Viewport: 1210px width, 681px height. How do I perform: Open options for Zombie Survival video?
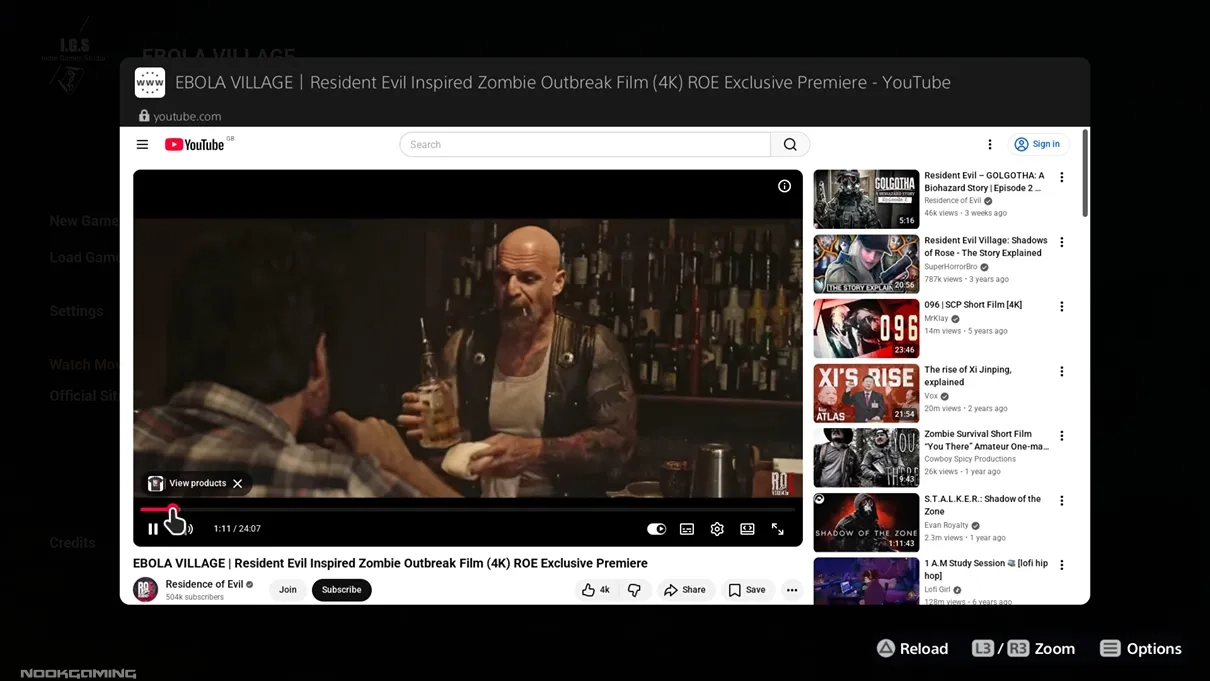pyautogui.click(x=1062, y=436)
